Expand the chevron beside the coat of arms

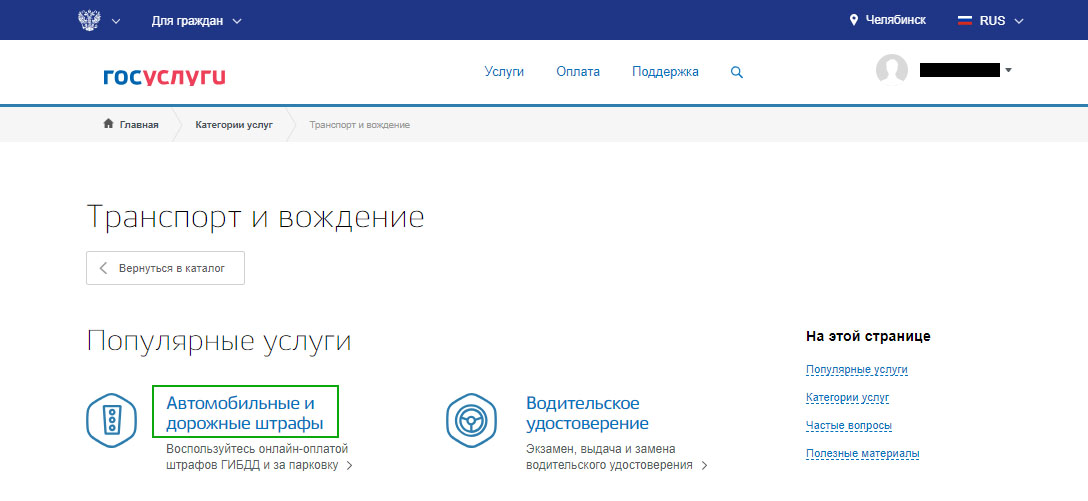pyautogui.click(x=116, y=21)
